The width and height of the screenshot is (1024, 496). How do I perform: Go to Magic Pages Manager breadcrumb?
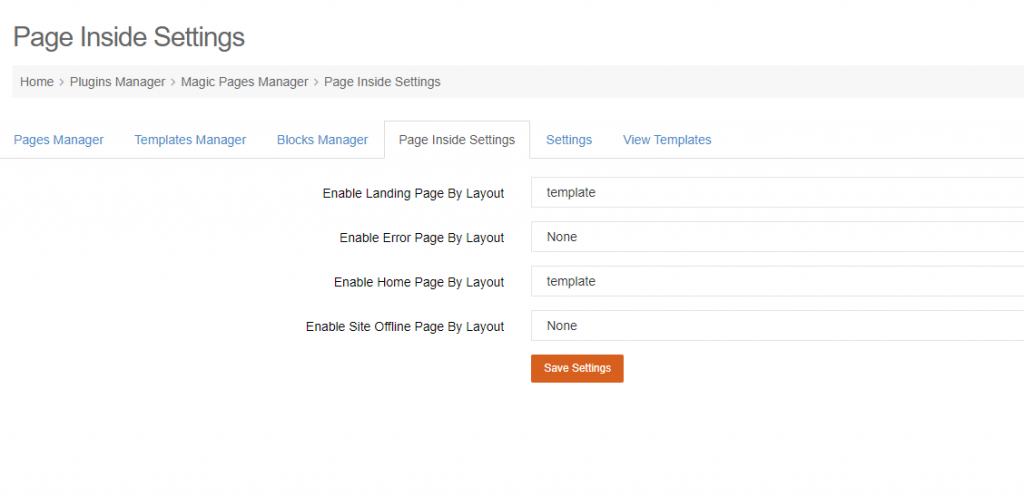click(x=244, y=82)
